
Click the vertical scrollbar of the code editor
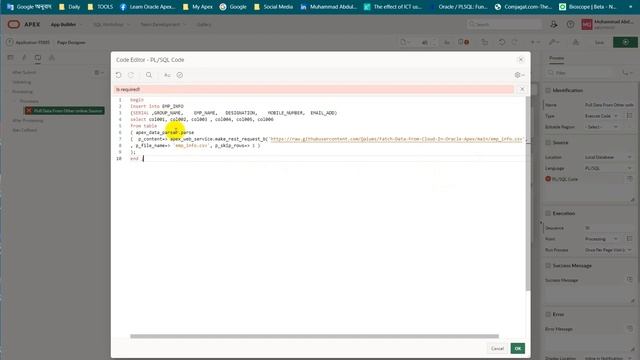click(528, 194)
